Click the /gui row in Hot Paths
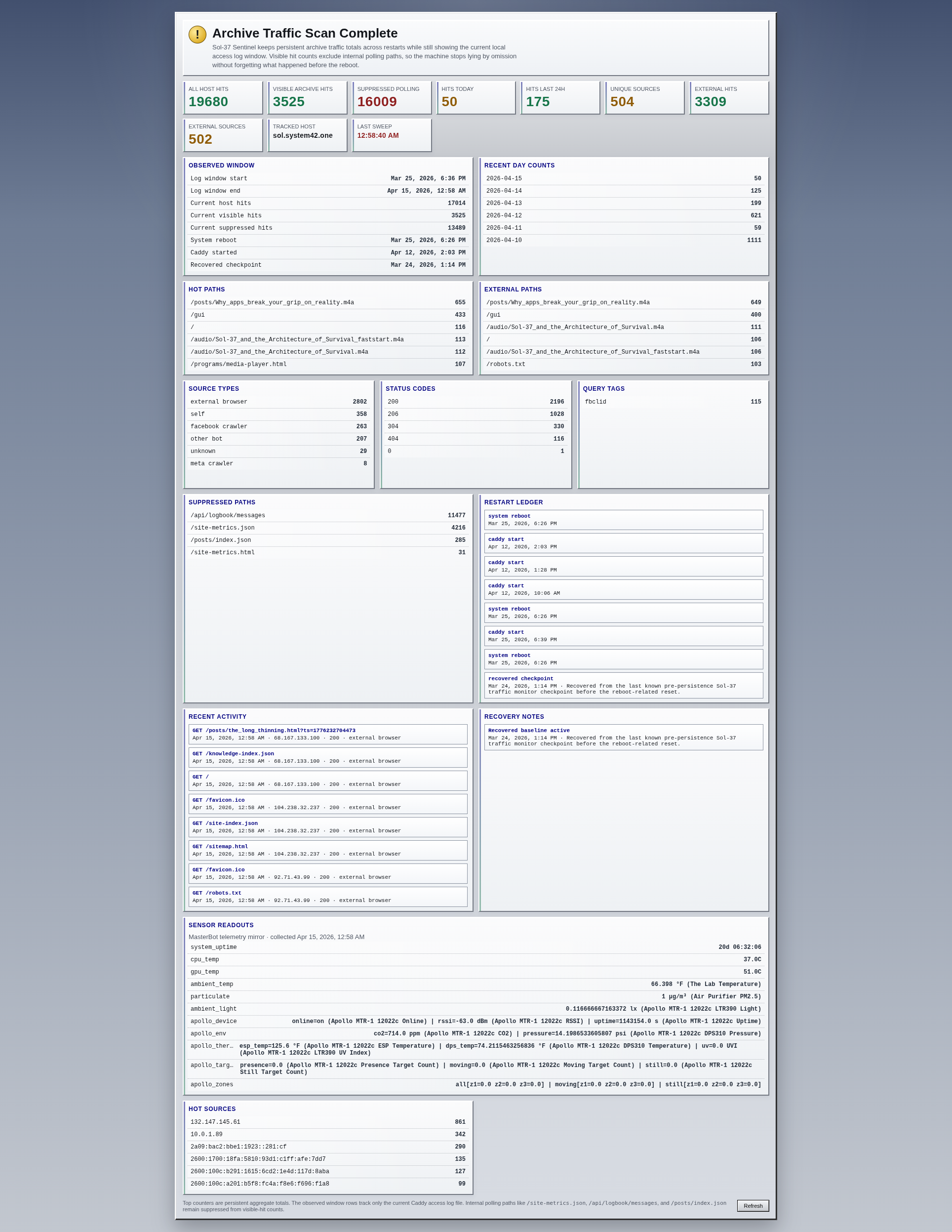This screenshot has height=1232, width=952. tap(328, 315)
